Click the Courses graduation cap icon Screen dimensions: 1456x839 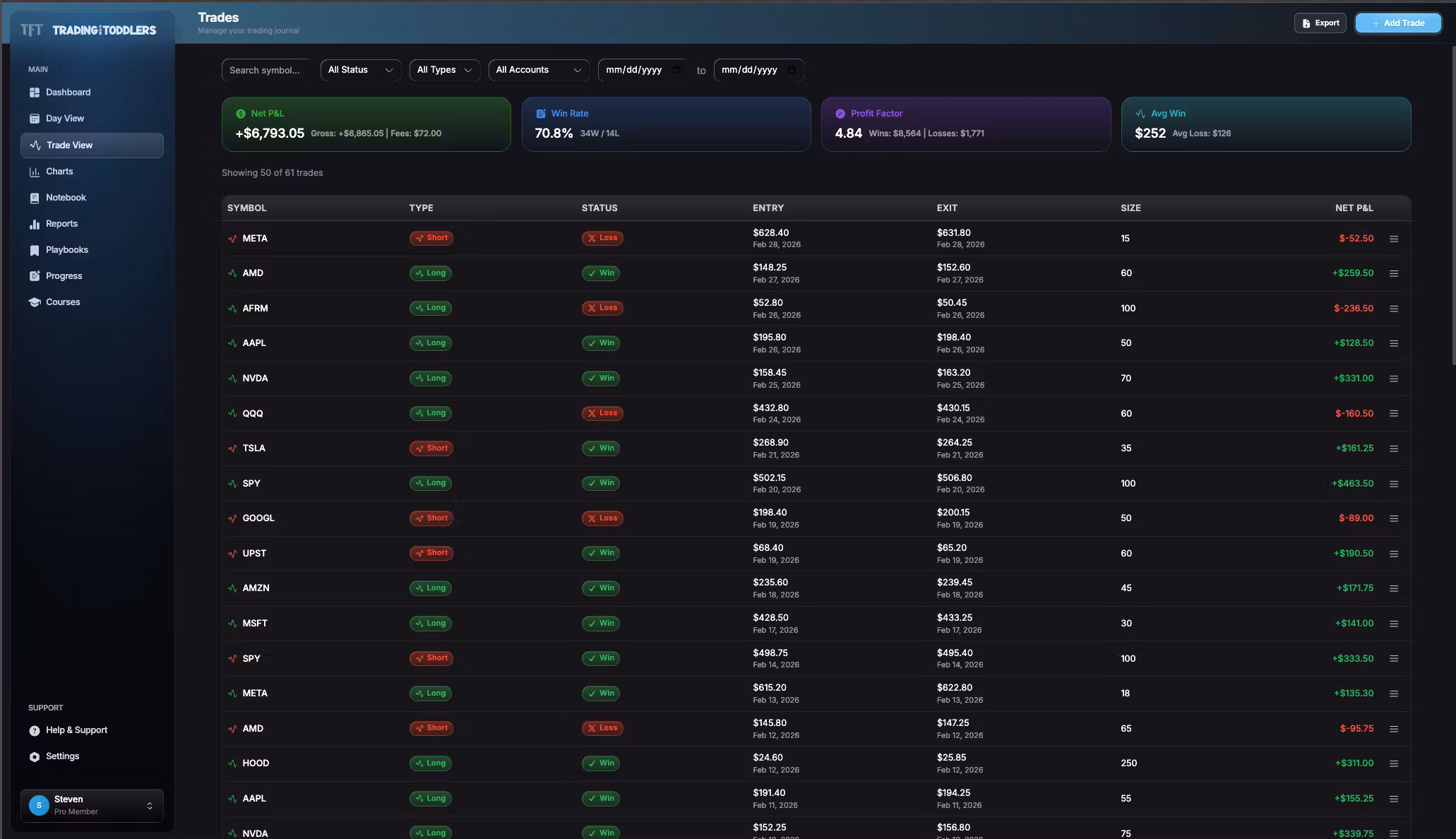34,302
